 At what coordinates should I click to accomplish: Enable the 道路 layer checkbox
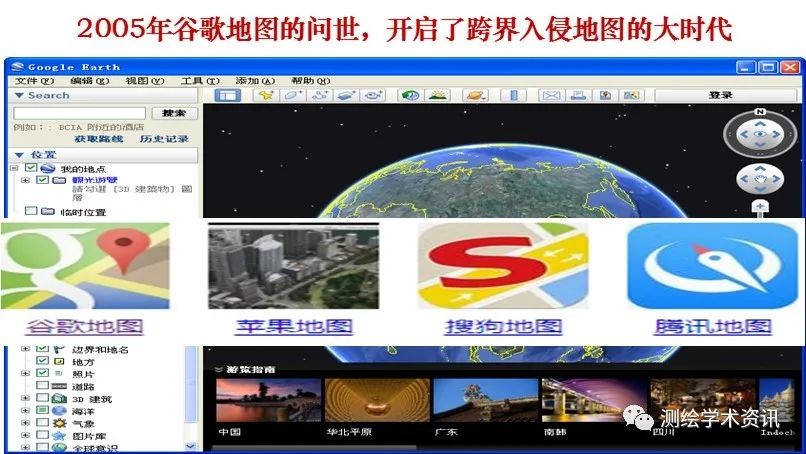point(43,386)
